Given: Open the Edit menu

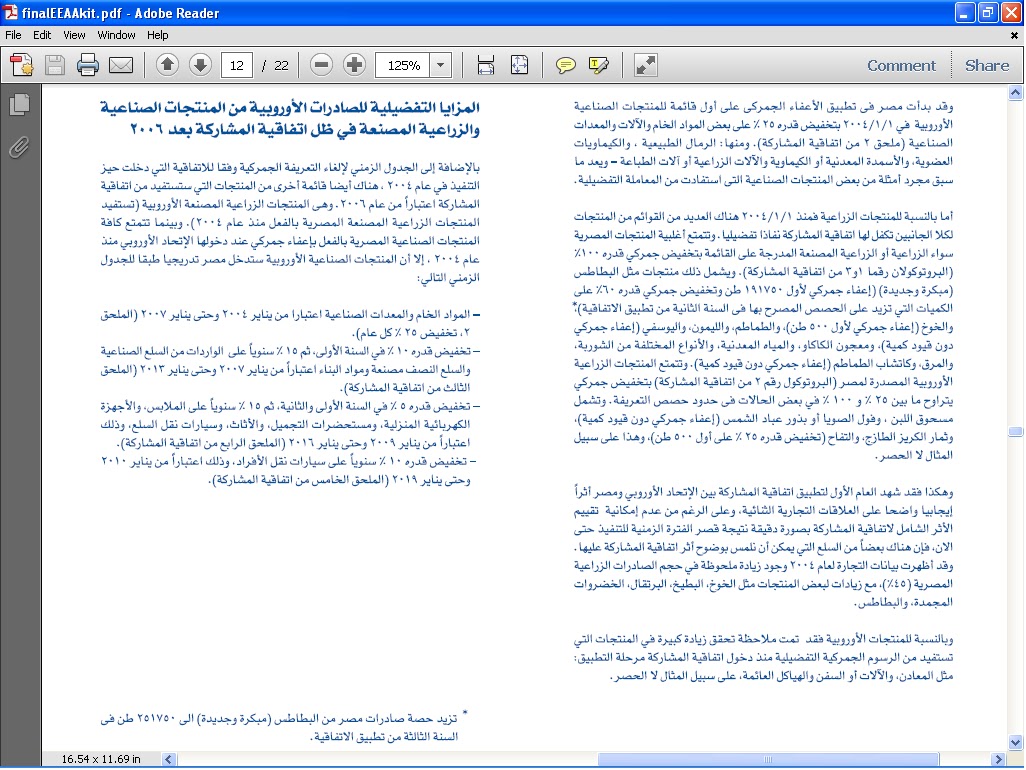Looking at the screenshot, I should pos(42,35).
